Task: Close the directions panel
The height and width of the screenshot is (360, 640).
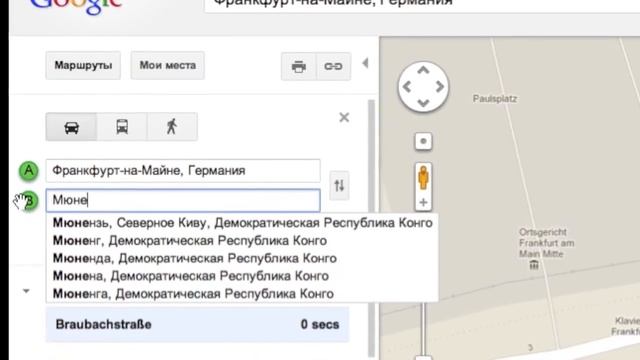Action: point(344,118)
